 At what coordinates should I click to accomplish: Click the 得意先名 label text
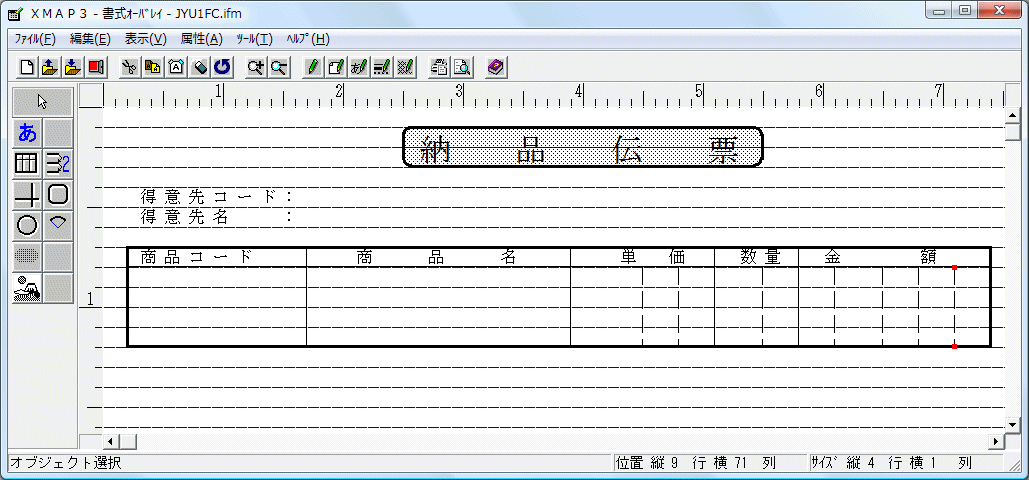(184, 217)
